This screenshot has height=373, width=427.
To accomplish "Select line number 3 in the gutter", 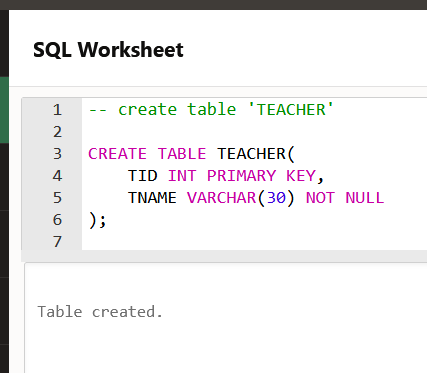I will click(x=57, y=154).
